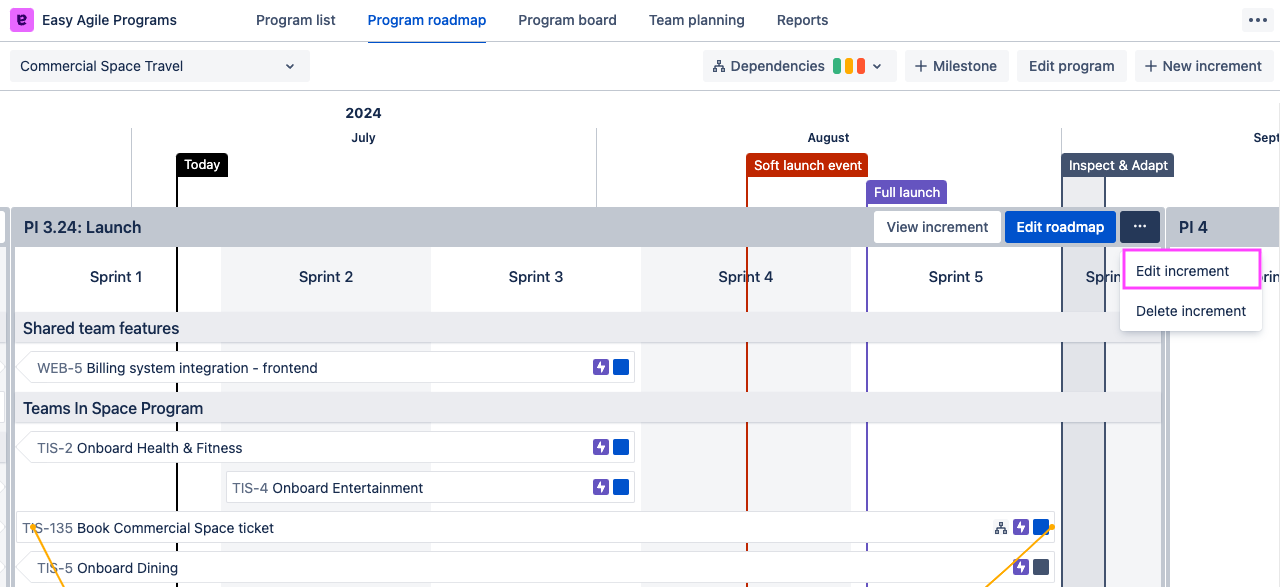Select Edit increment from the menu
This screenshot has width=1280, height=587.
[1182, 271]
